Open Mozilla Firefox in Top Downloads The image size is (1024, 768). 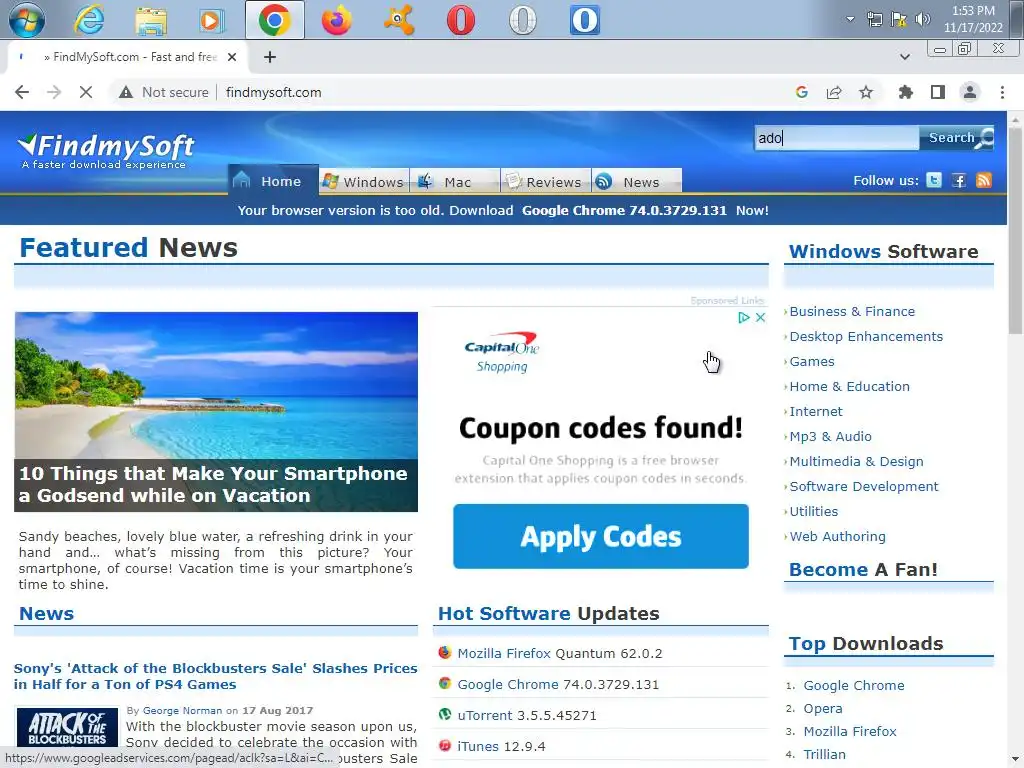tap(850, 731)
